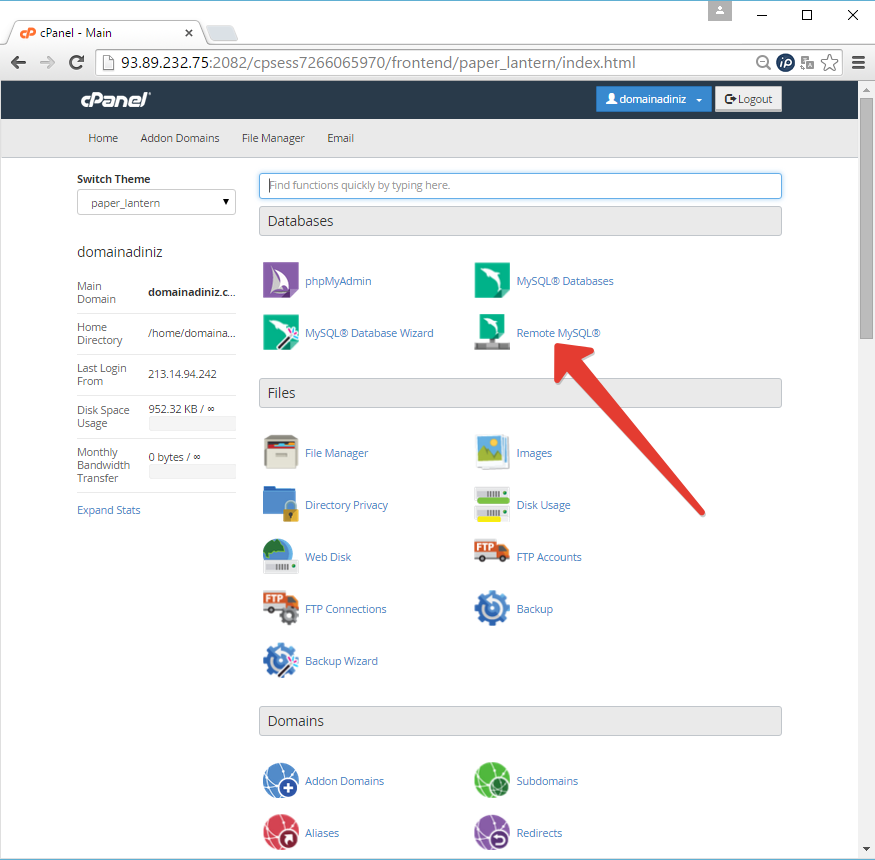Collapse the Databases section header
The image size is (875, 860).
coord(520,221)
